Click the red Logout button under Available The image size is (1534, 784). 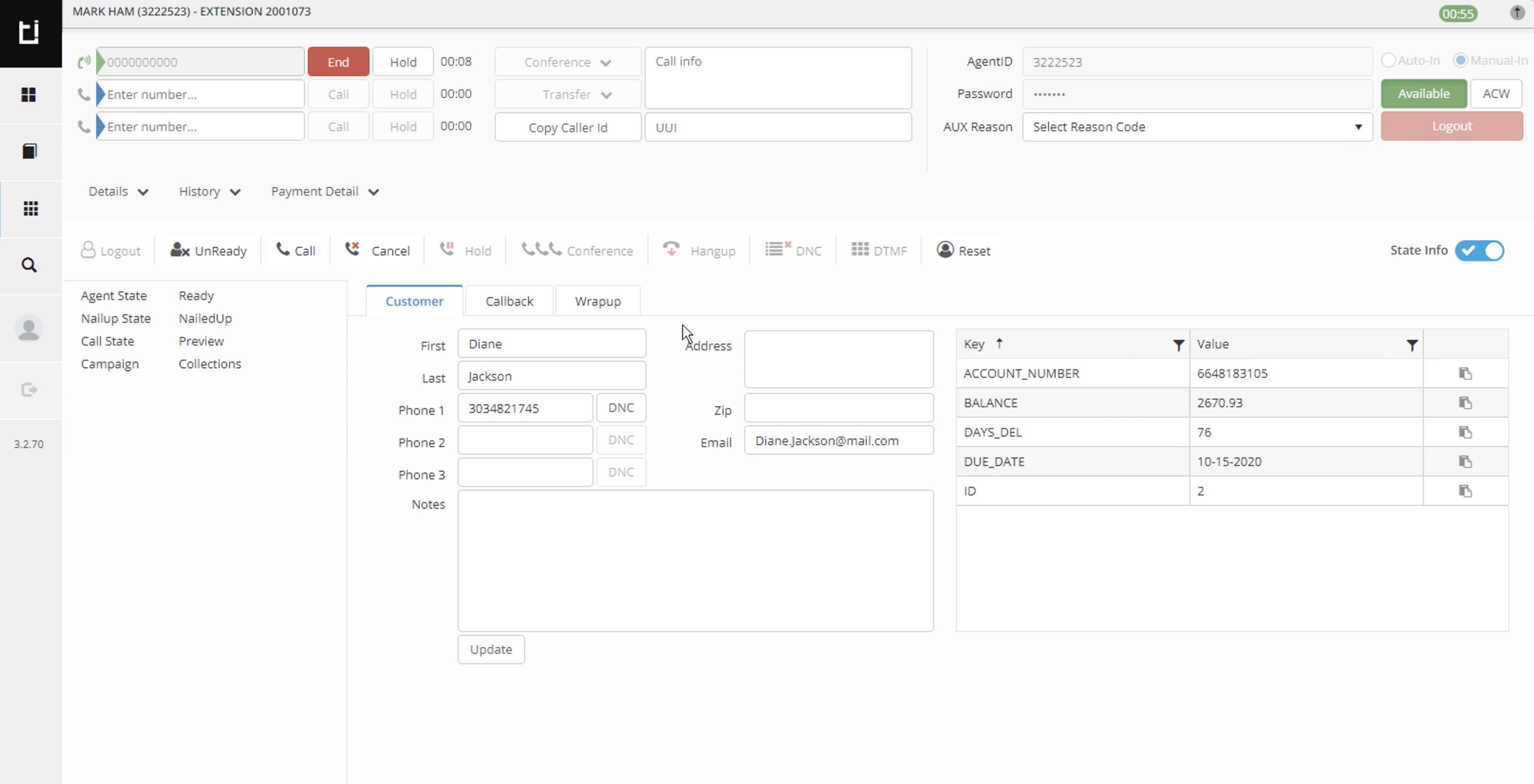click(x=1451, y=126)
